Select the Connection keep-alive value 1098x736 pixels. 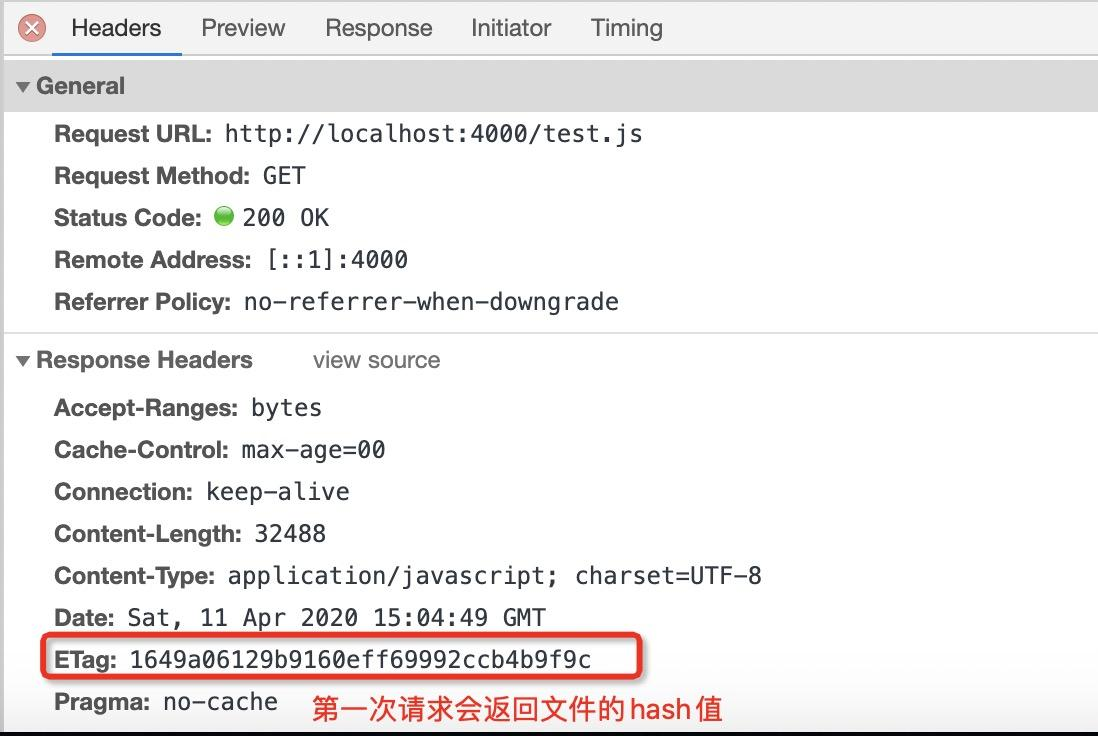point(277,492)
